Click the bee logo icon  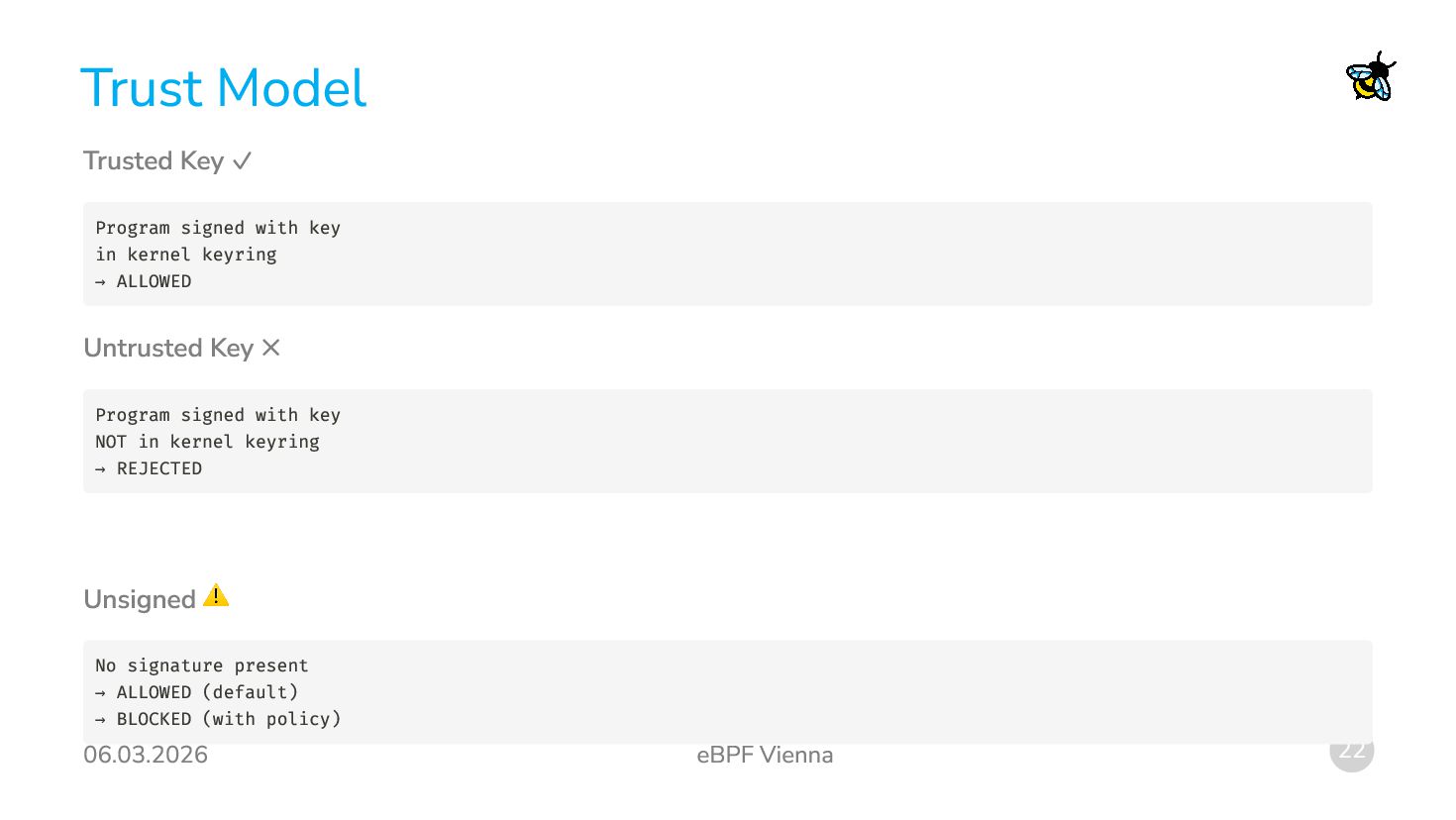[1371, 76]
